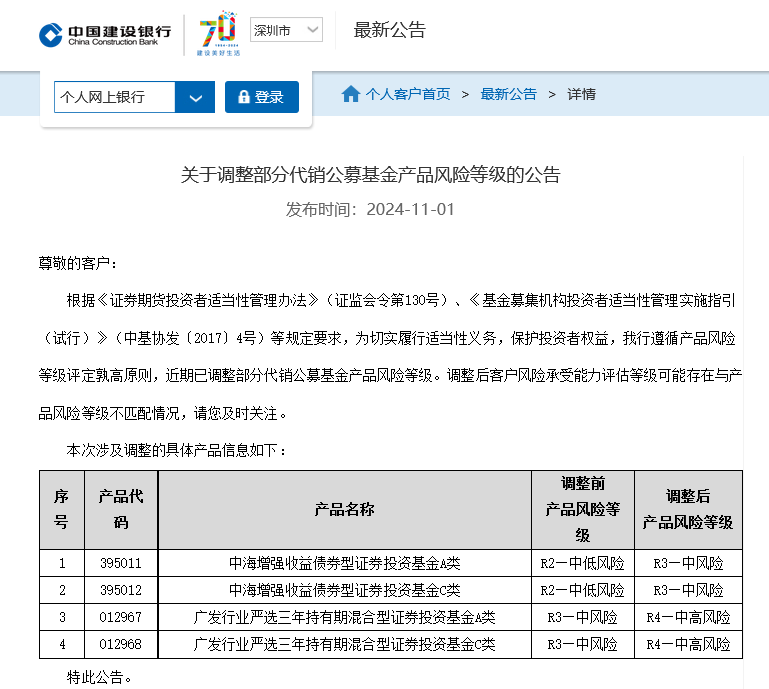The height and width of the screenshot is (689, 769).
Task: Expand the blue chevron next to 个人网上银行
Action: click(195, 97)
